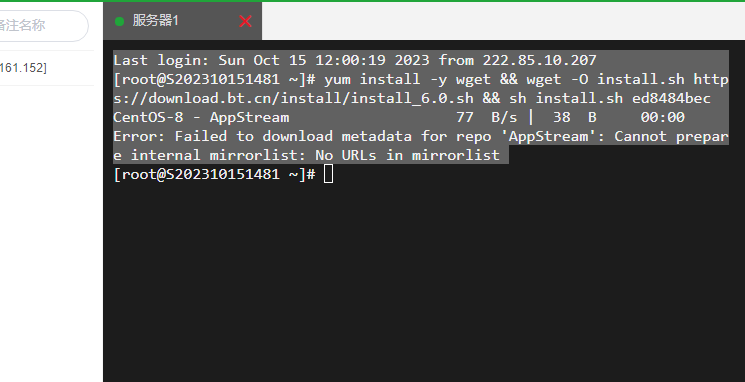Screen dimensions: 745x382
Task: Select the 服务器1 terminal tab label
Action: click(155, 20)
